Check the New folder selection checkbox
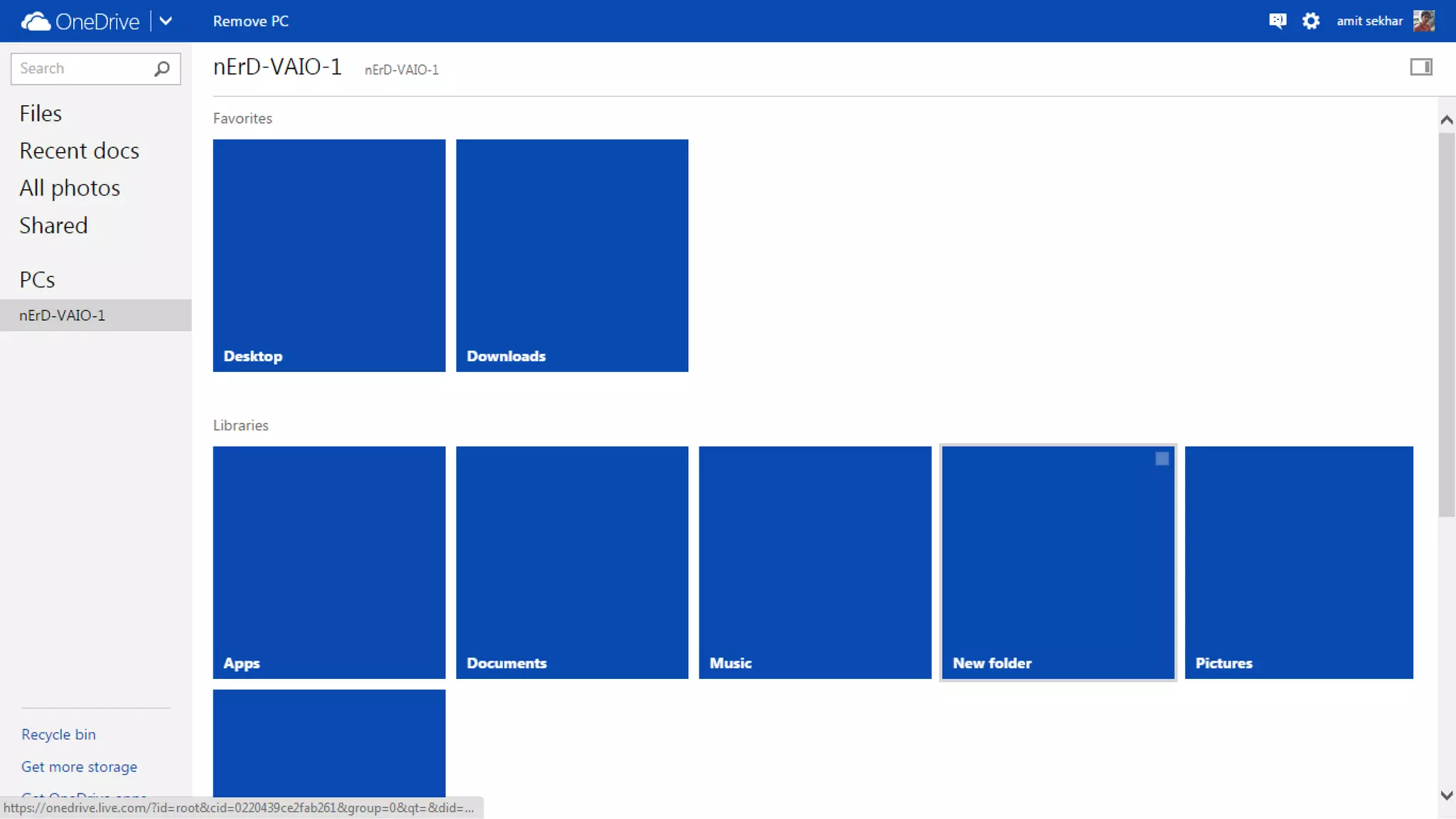The height and width of the screenshot is (819, 1456). point(1162,459)
